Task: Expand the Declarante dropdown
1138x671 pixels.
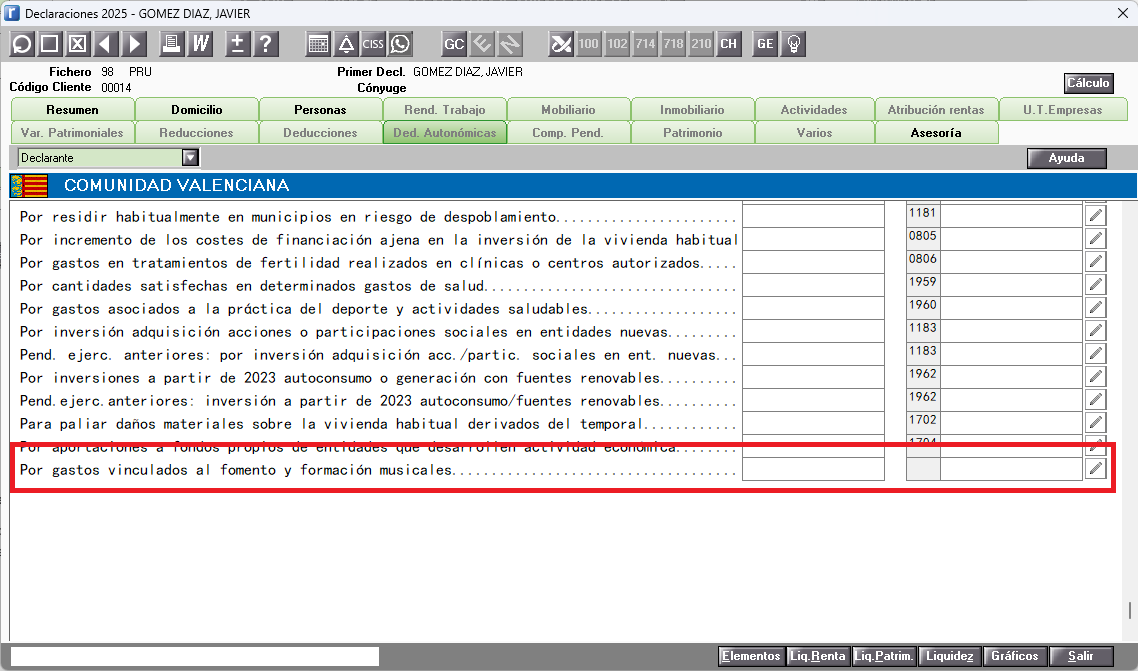Action: (x=190, y=158)
